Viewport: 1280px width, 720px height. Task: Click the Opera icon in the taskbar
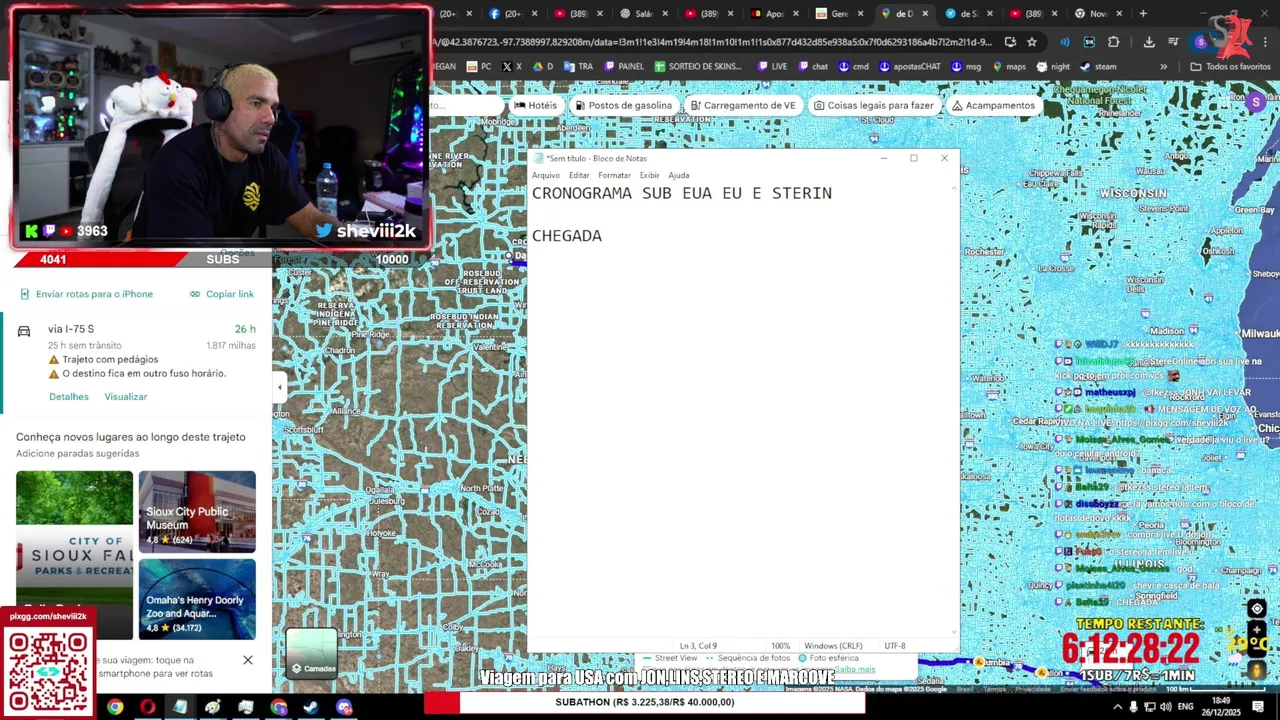click(148, 707)
